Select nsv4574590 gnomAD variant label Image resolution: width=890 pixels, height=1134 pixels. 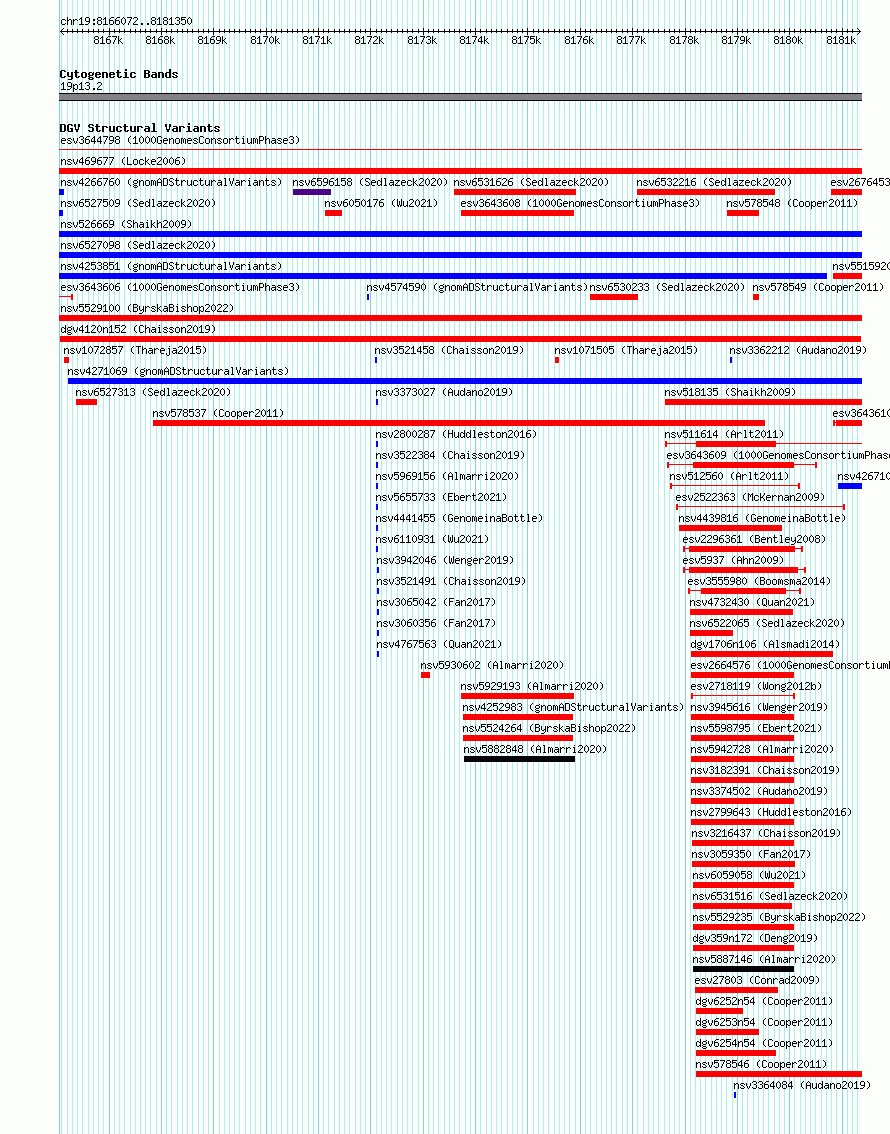coord(478,287)
